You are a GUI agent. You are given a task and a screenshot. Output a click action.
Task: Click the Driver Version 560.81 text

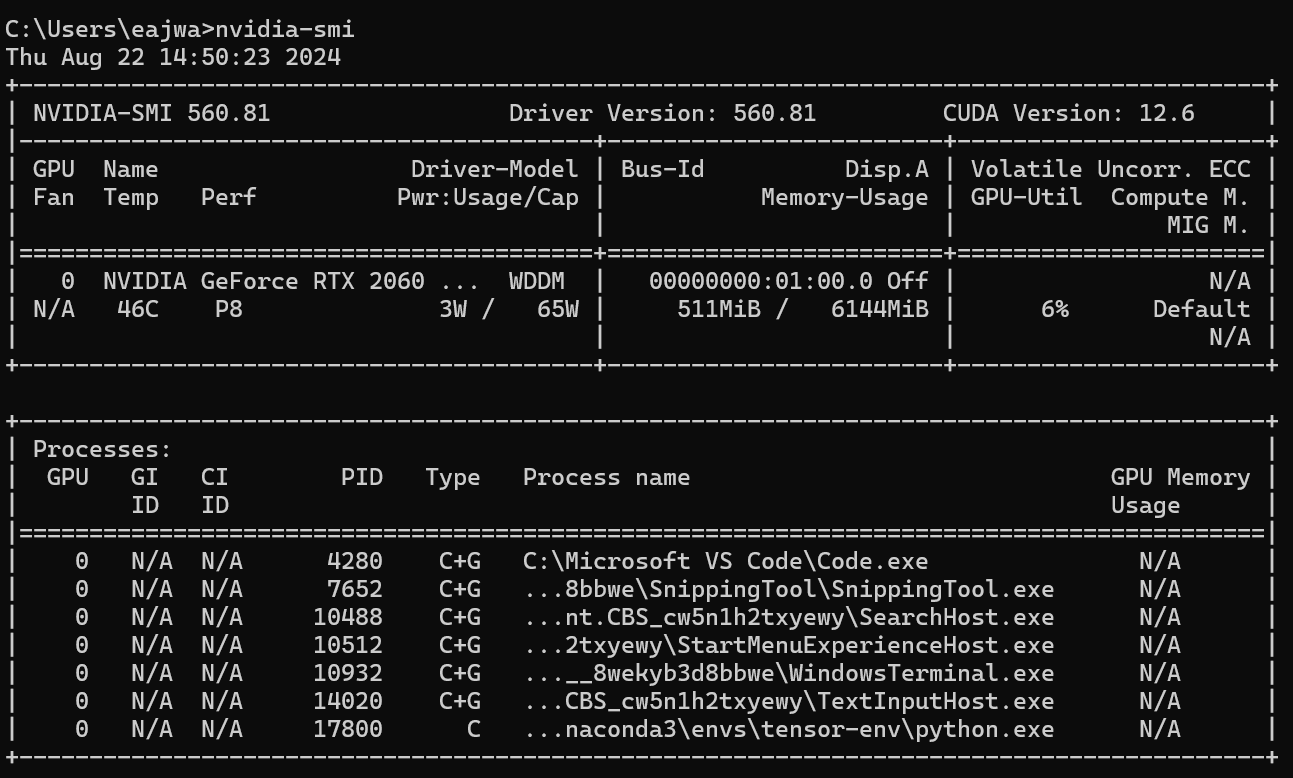pyautogui.click(x=662, y=113)
